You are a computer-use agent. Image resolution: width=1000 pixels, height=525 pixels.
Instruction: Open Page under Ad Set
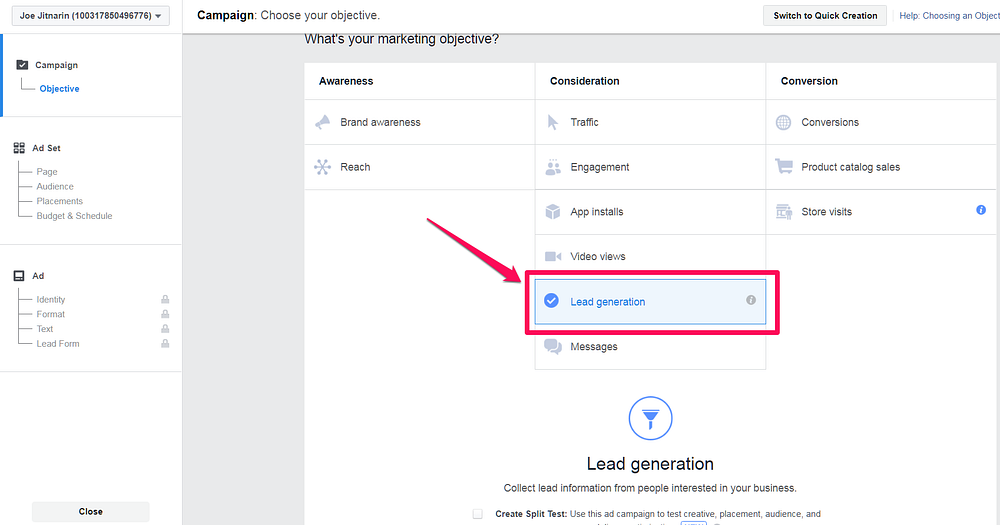tap(47, 172)
